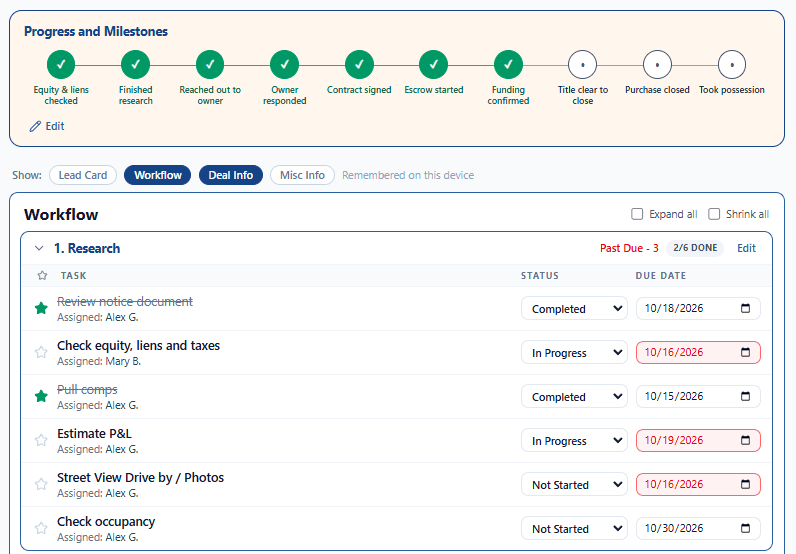This screenshot has width=796, height=554.
Task: Mark the Took possession milestone circle
Action: click(x=732, y=64)
